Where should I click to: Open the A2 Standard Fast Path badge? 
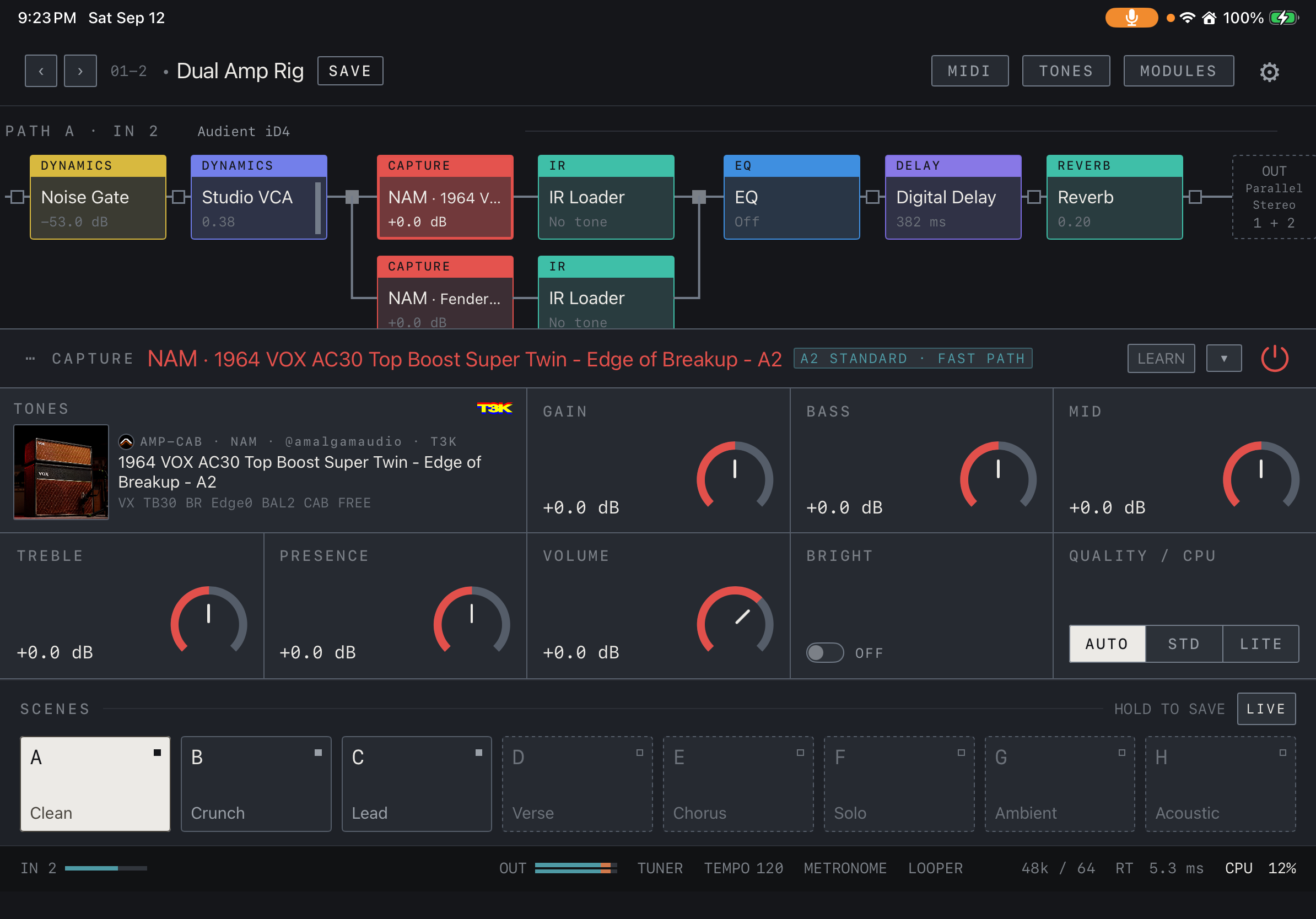(913, 359)
